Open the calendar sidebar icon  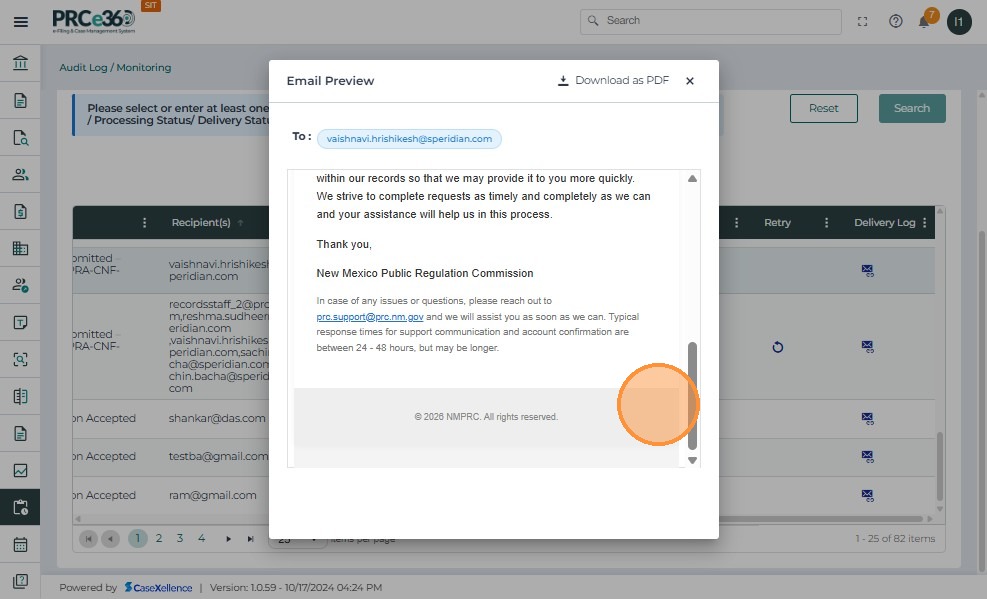[x=20, y=544]
